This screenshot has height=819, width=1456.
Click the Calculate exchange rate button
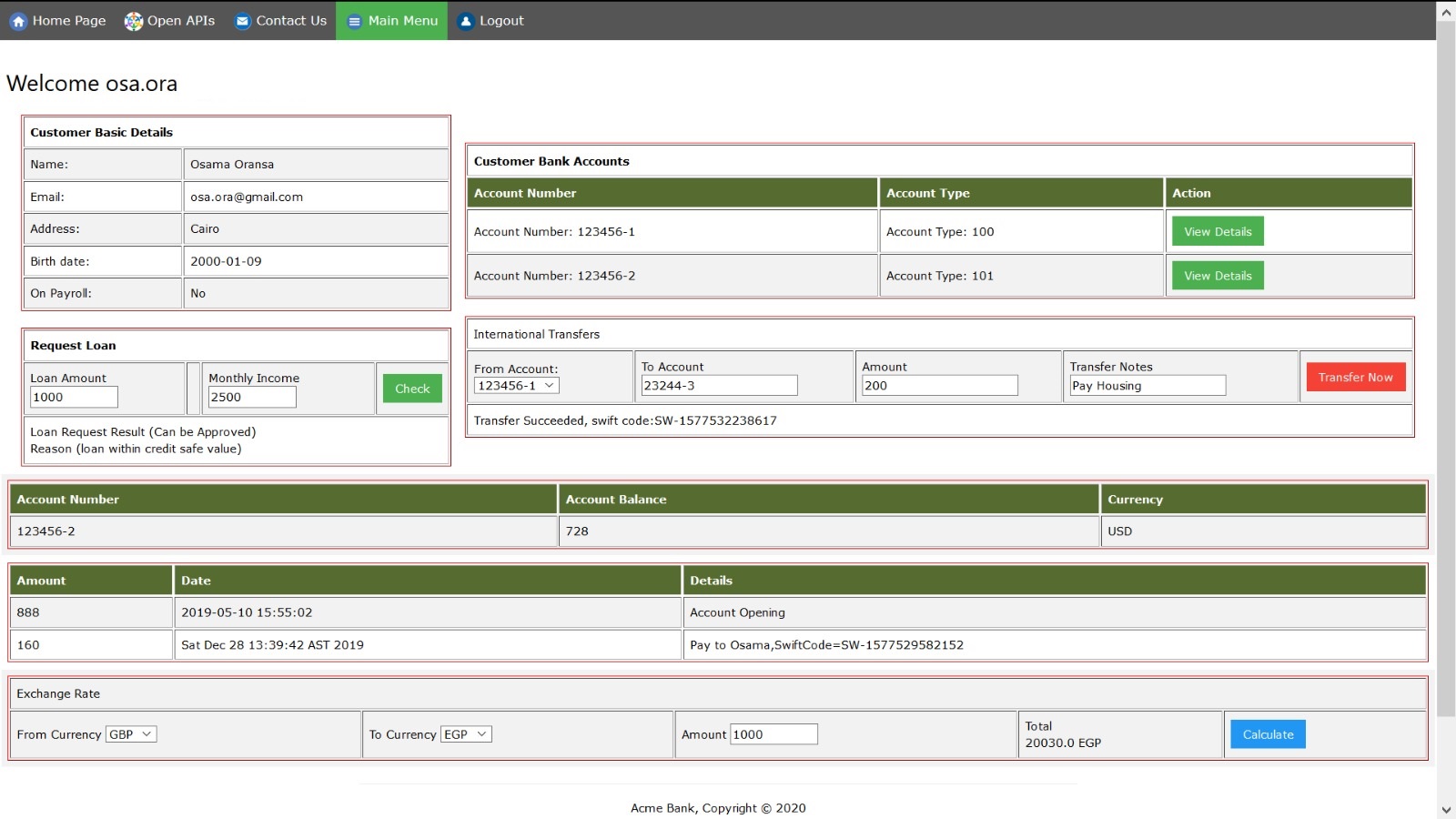(x=1267, y=733)
